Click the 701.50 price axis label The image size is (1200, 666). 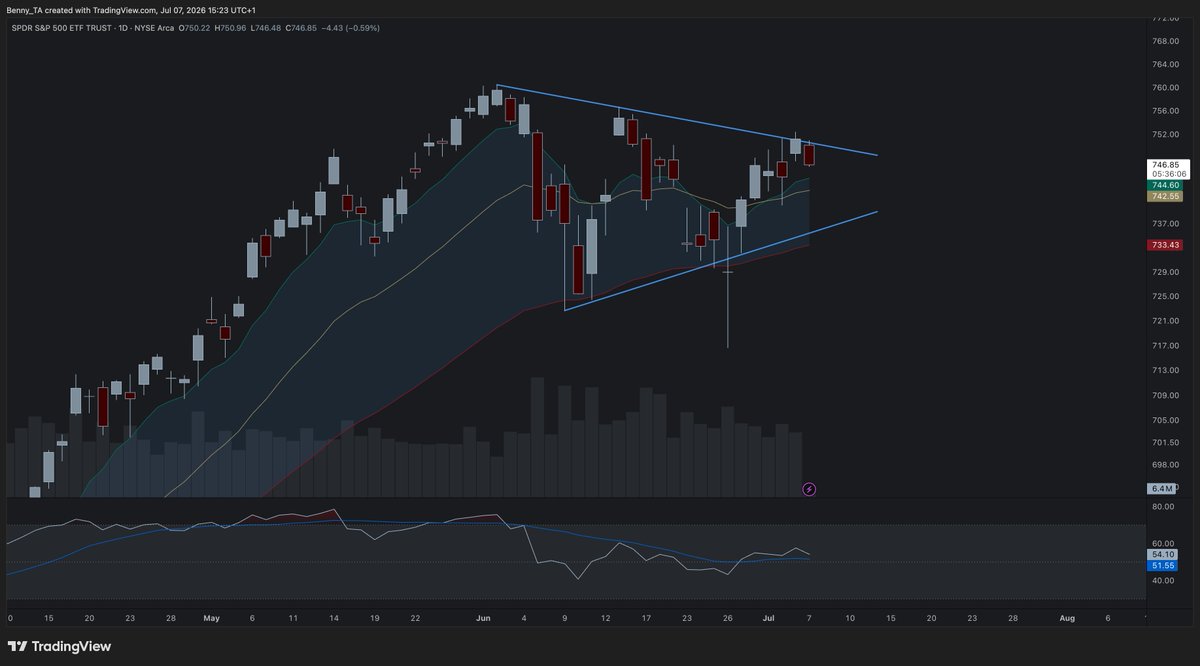tap(1166, 443)
